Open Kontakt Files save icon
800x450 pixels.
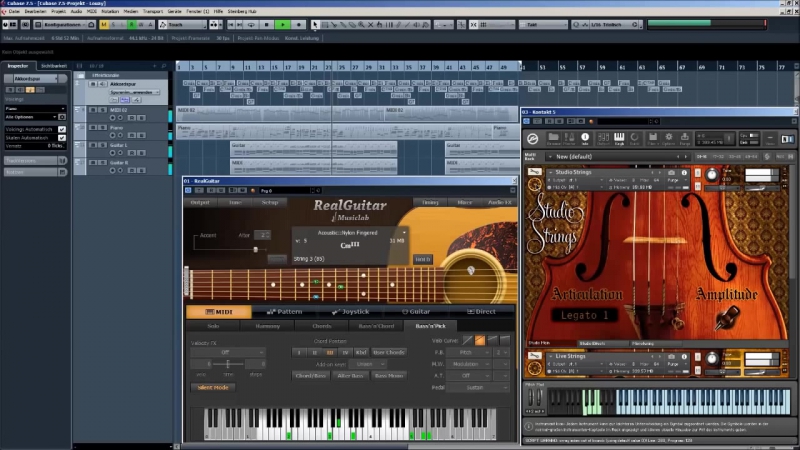tap(653, 138)
